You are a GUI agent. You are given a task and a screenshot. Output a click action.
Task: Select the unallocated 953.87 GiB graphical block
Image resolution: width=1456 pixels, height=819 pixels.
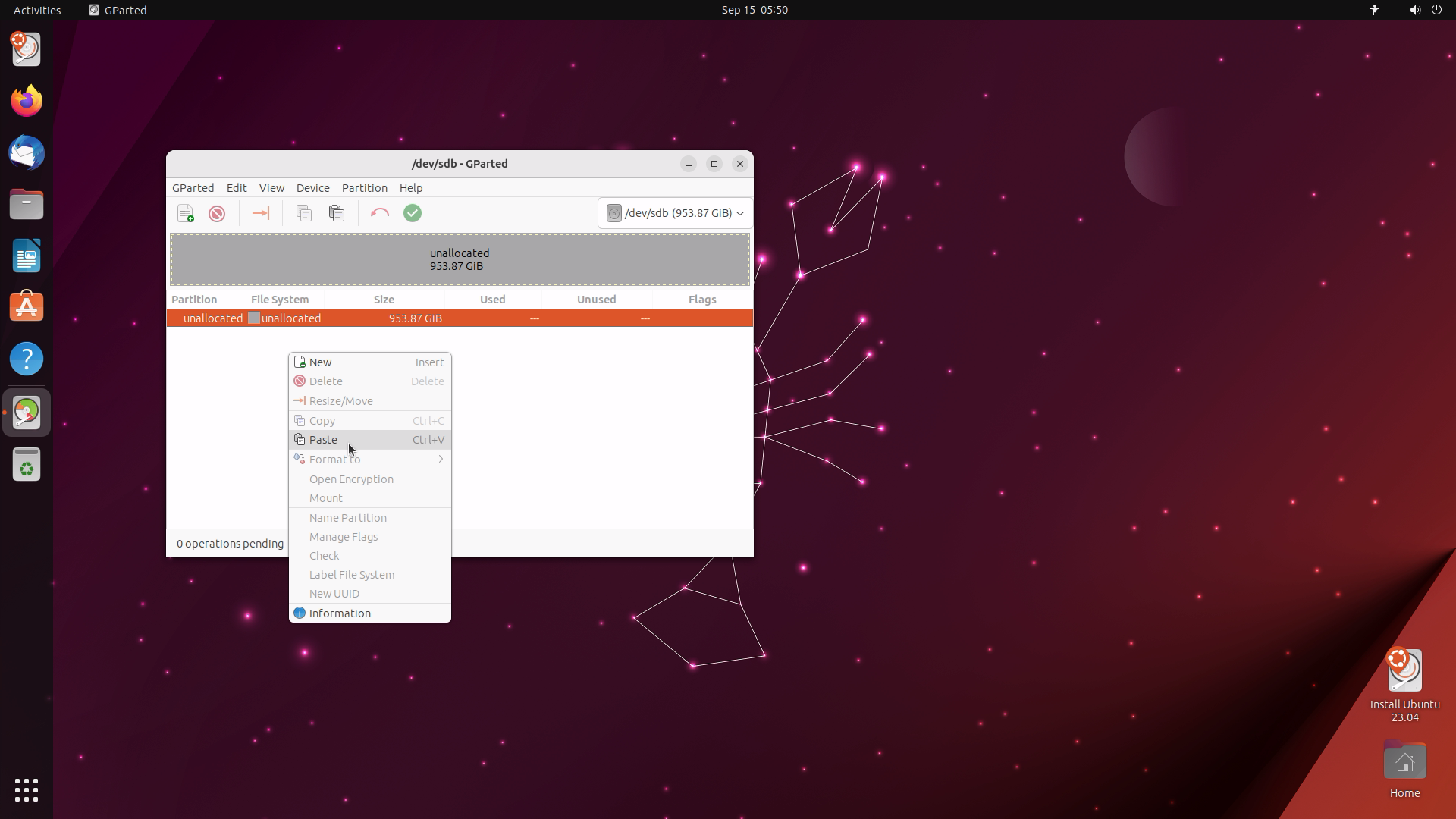click(x=460, y=259)
